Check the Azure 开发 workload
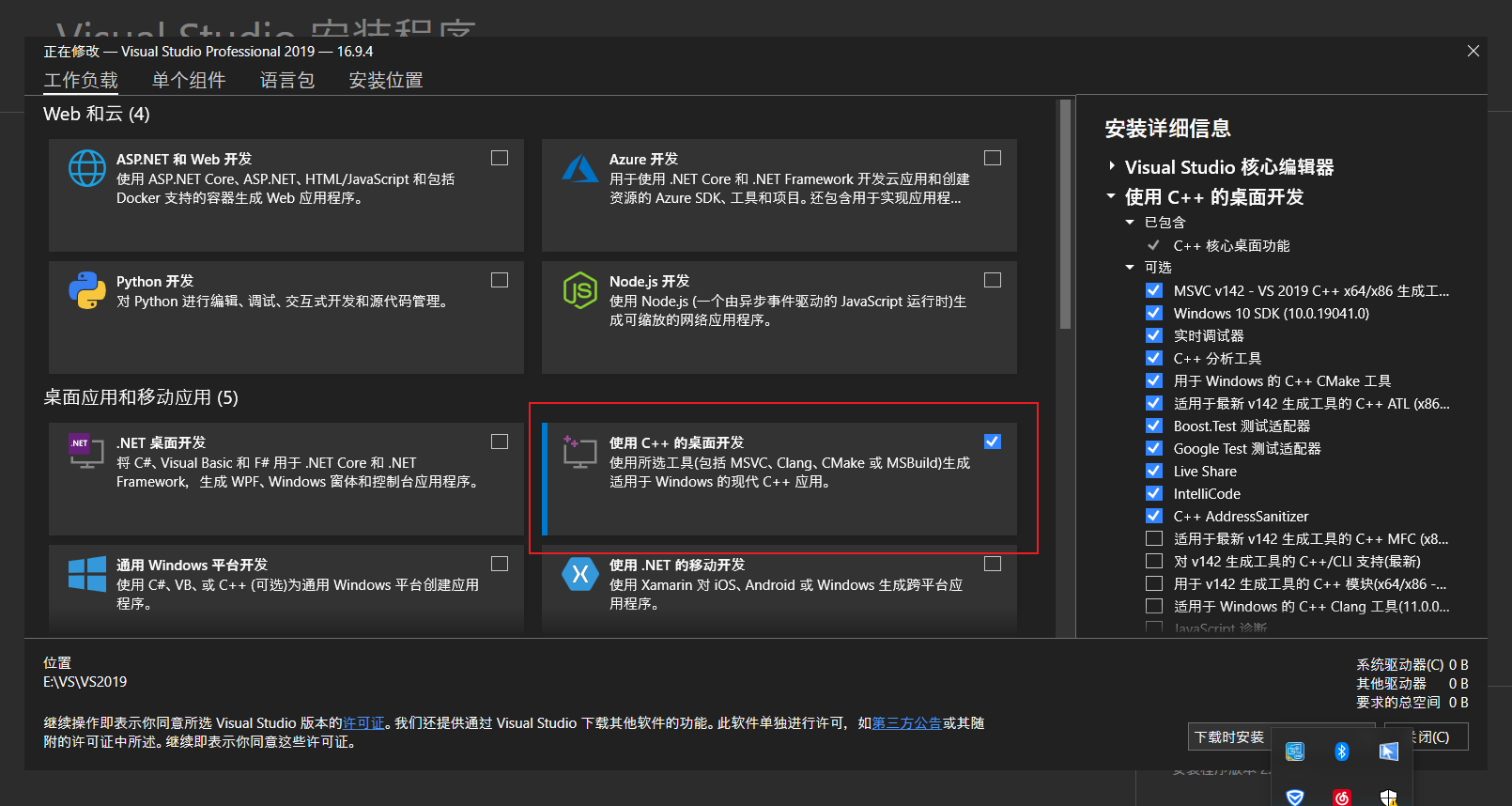Image resolution: width=1512 pixels, height=806 pixels. tap(993, 158)
